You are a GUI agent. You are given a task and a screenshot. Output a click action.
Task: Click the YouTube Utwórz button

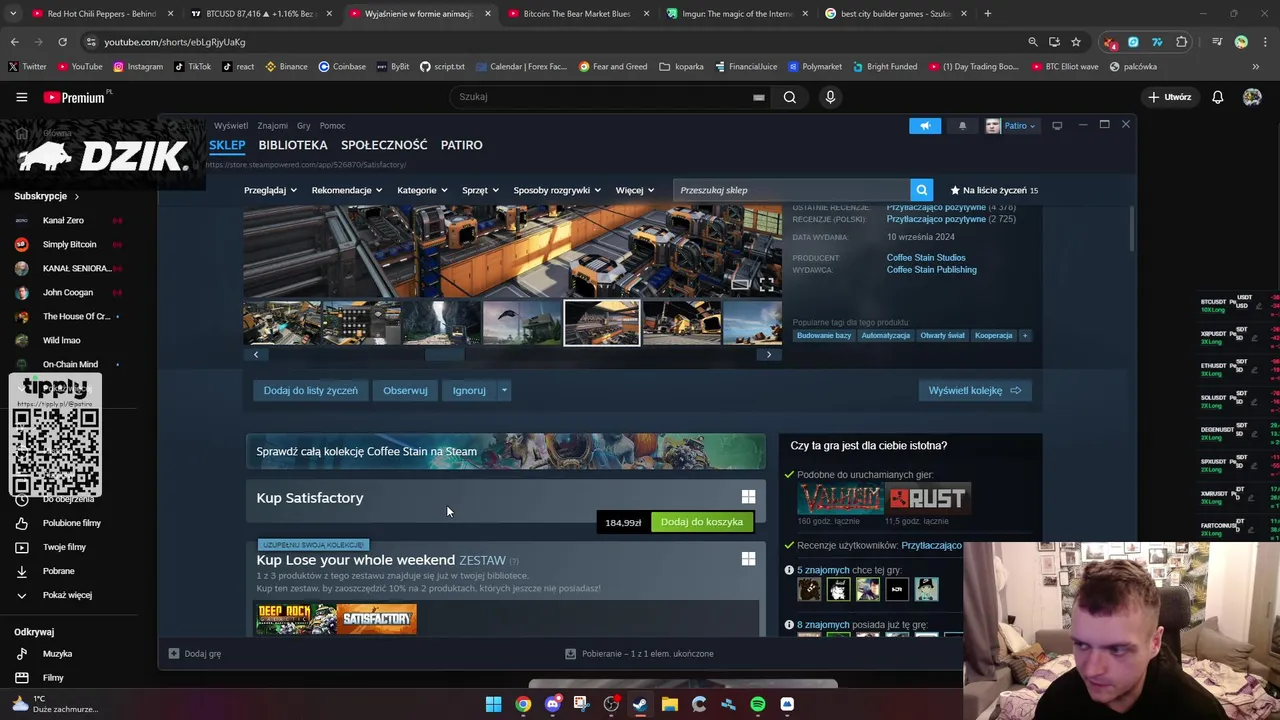(1169, 97)
